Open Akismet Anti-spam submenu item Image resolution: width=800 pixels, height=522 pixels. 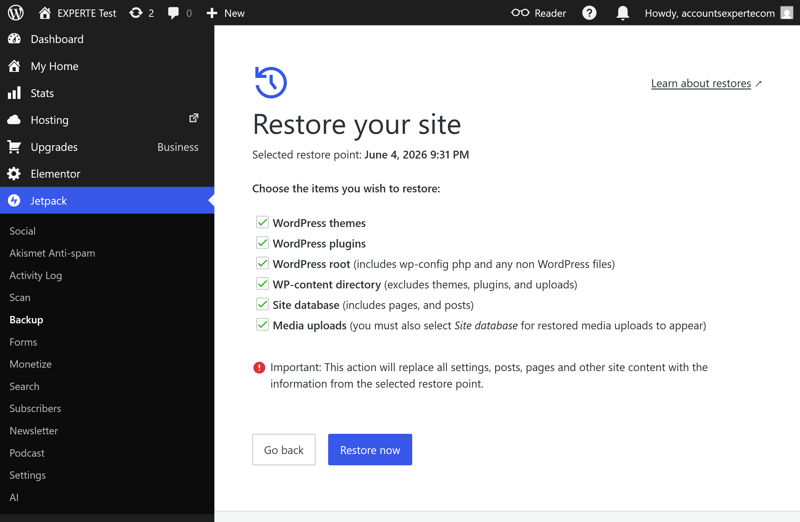[52, 253]
